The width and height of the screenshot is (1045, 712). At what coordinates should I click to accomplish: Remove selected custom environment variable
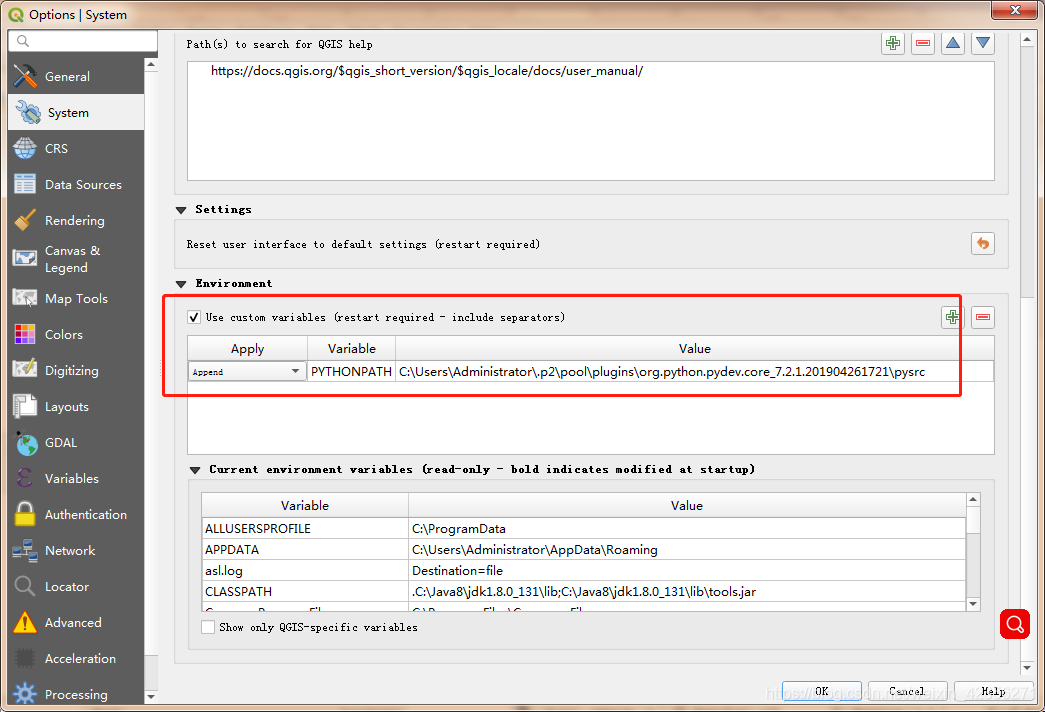click(983, 317)
